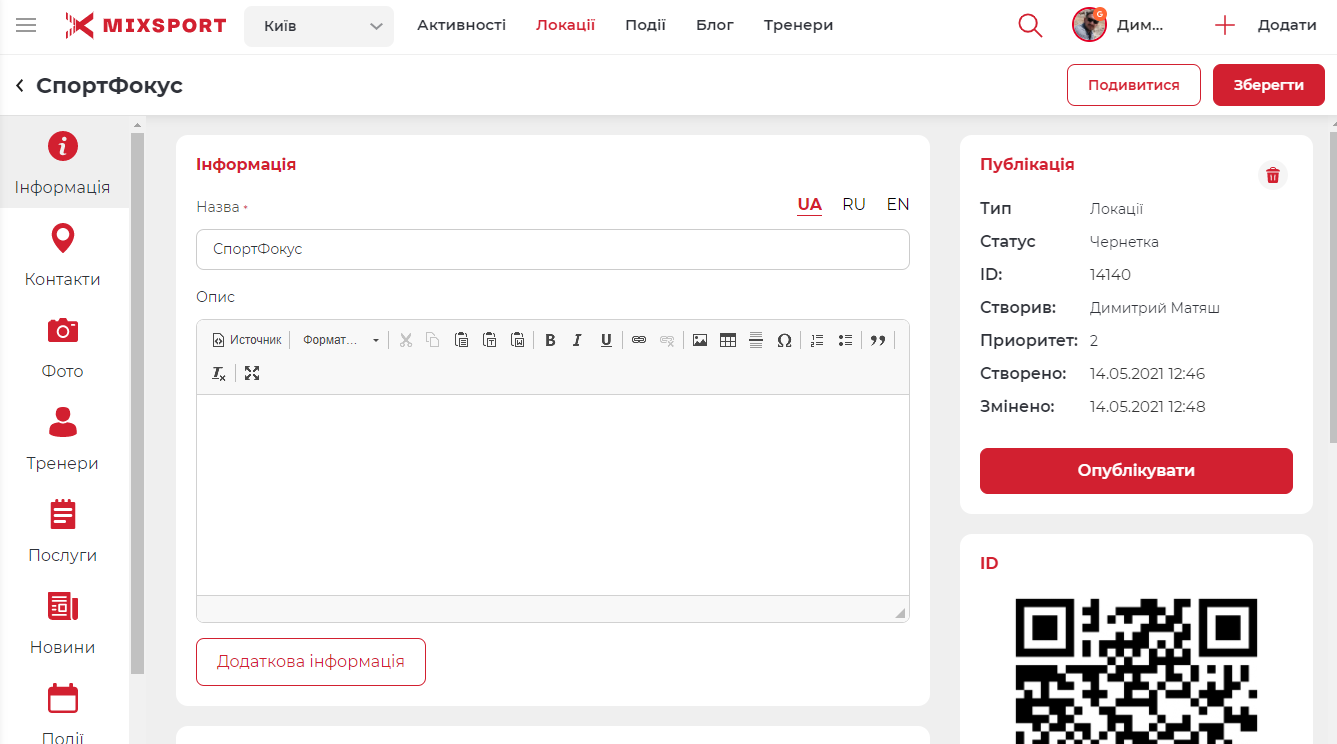The height and width of the screenshot is (744, 1337).
Task: Toggle source mode with Источник button
Action: tap(248, 340)
